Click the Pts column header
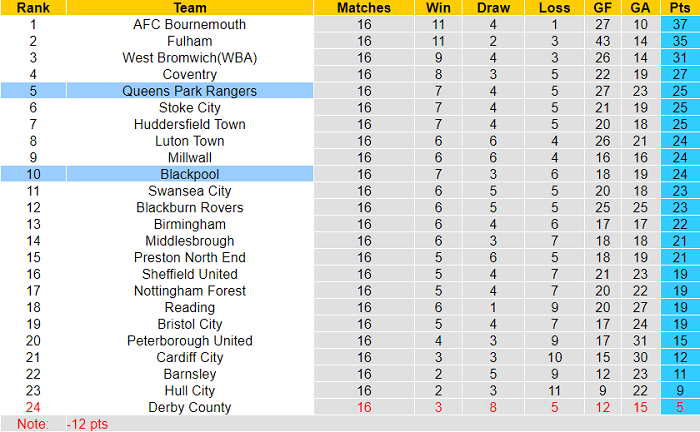 (679, 7)
